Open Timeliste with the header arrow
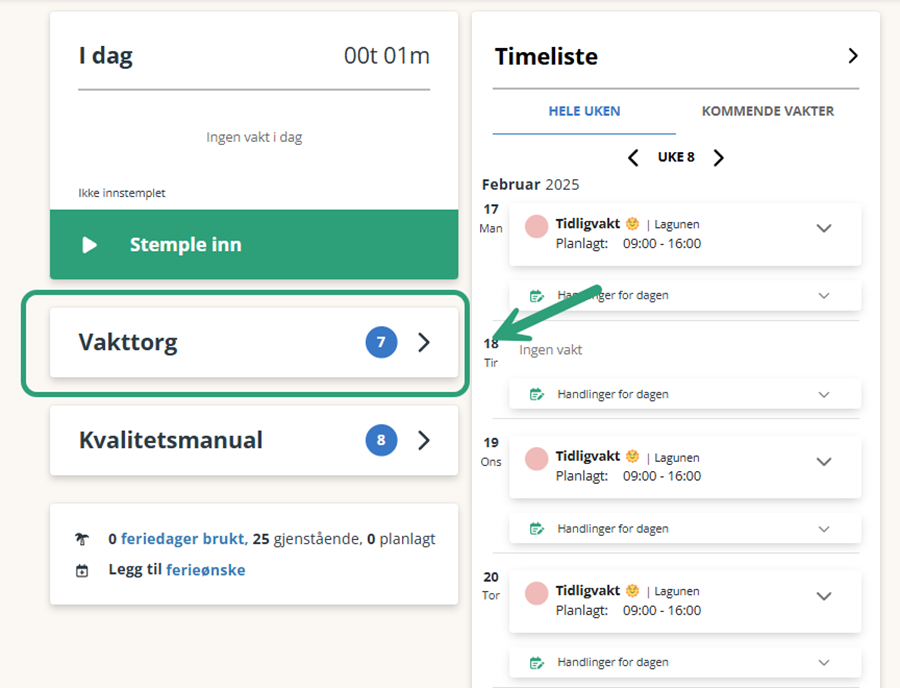Viewport: 900px width, 688px height. [x=853, y=56]
